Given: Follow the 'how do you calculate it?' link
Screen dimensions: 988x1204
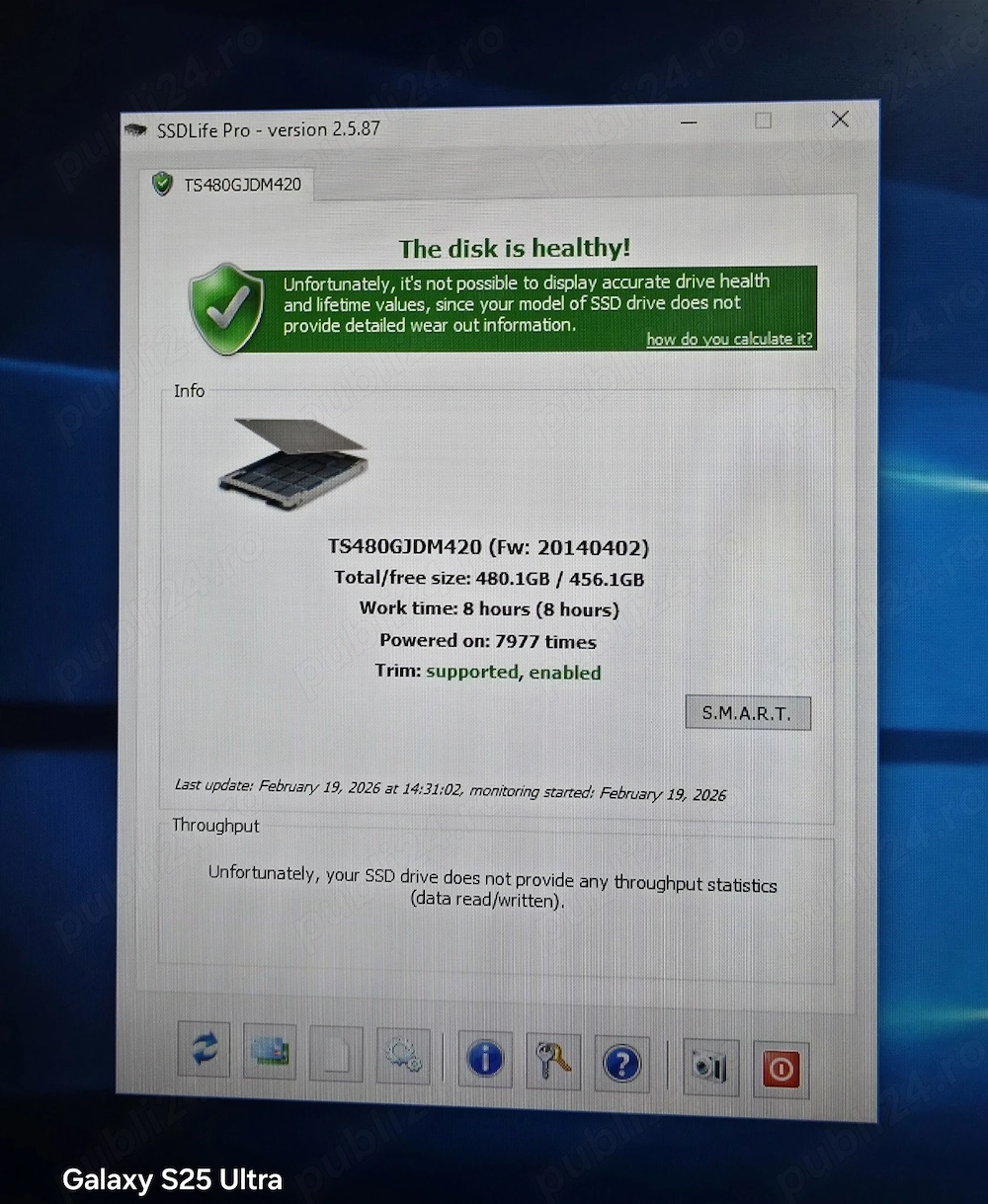Looking at the screenshot, I should (728, 339).
